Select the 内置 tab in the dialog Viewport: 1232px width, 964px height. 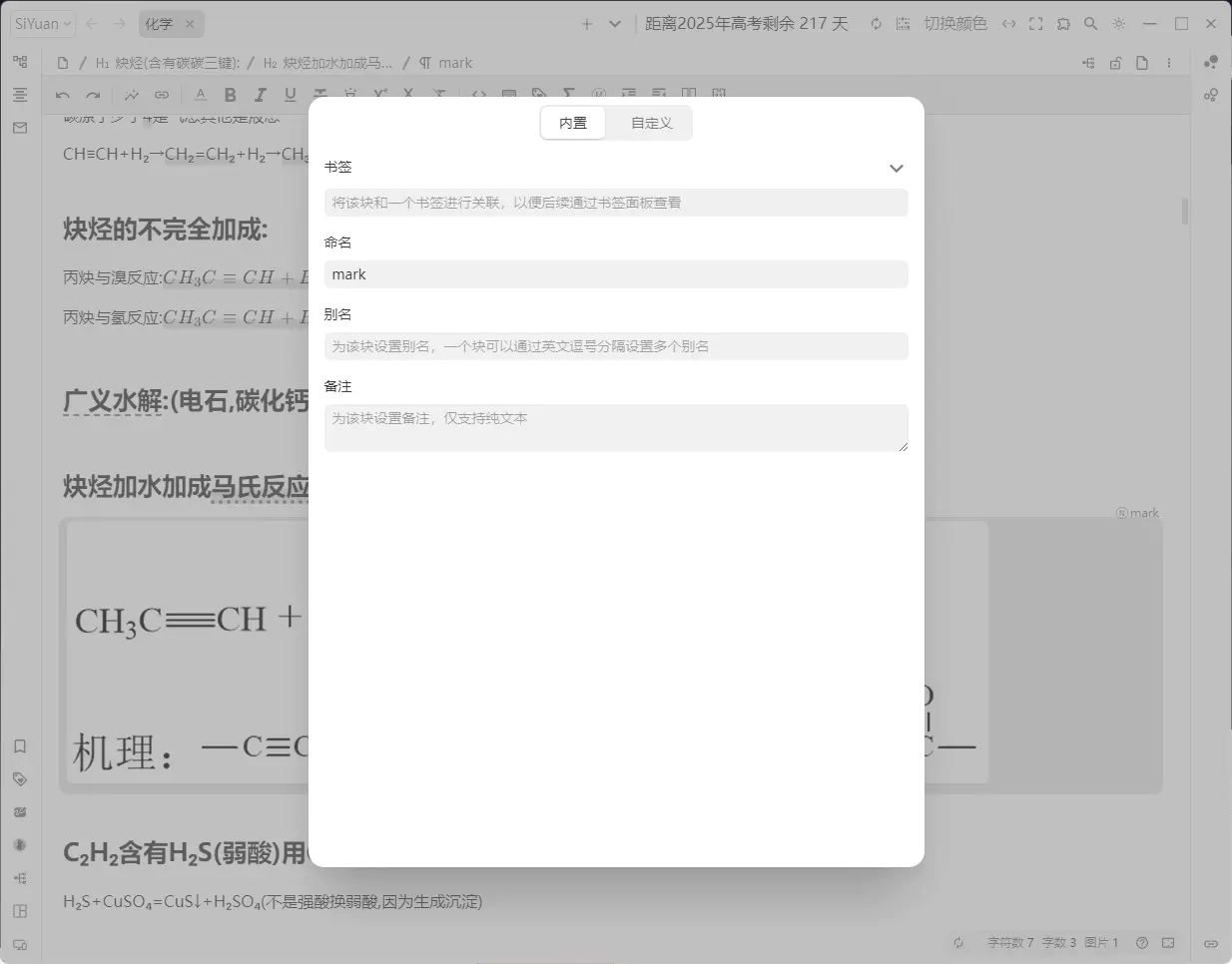click(x=573, y=123)
